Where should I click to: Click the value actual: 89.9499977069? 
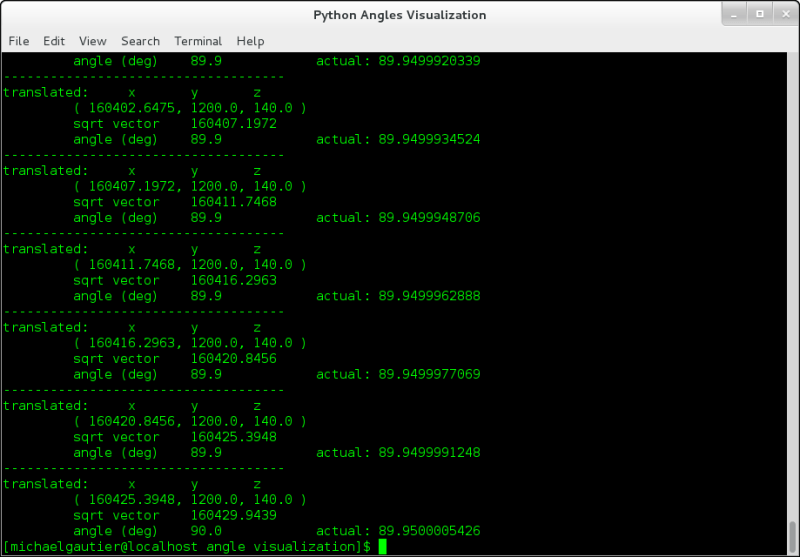(398, 374)
